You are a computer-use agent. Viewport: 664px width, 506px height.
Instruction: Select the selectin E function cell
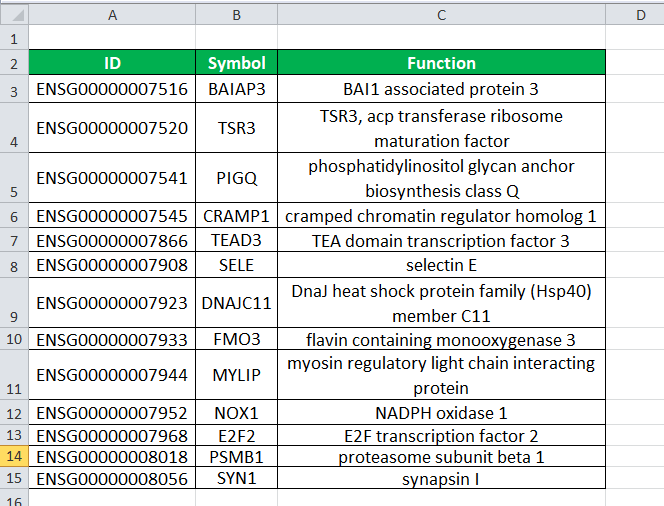pos(441,265)
